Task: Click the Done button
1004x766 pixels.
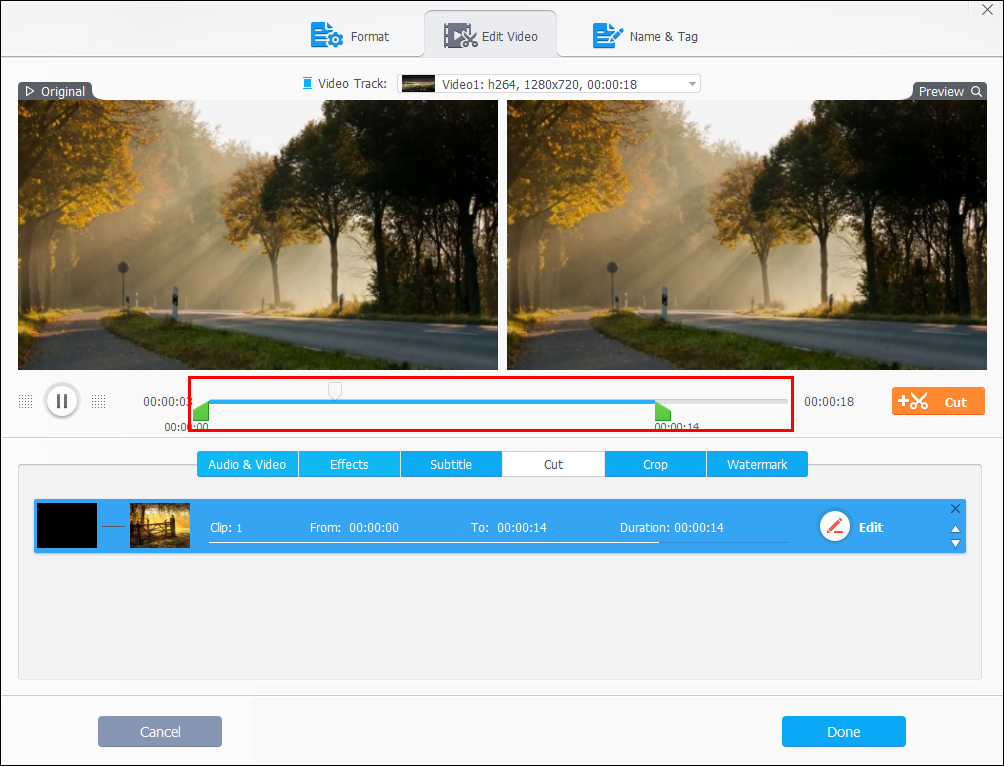Action: [844, 731]
